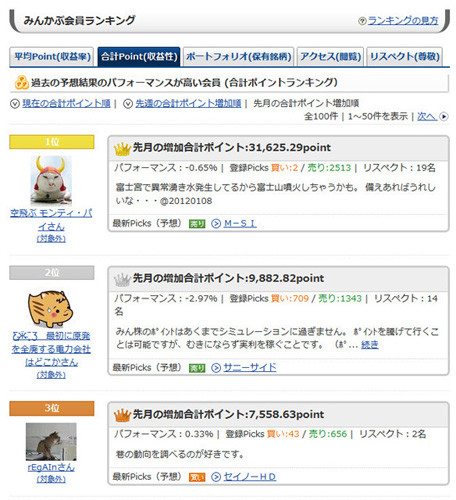Click the circle arrow icon before セイノーHD
The height and width of the screenshot is (500, 456).
coord(216,477)
